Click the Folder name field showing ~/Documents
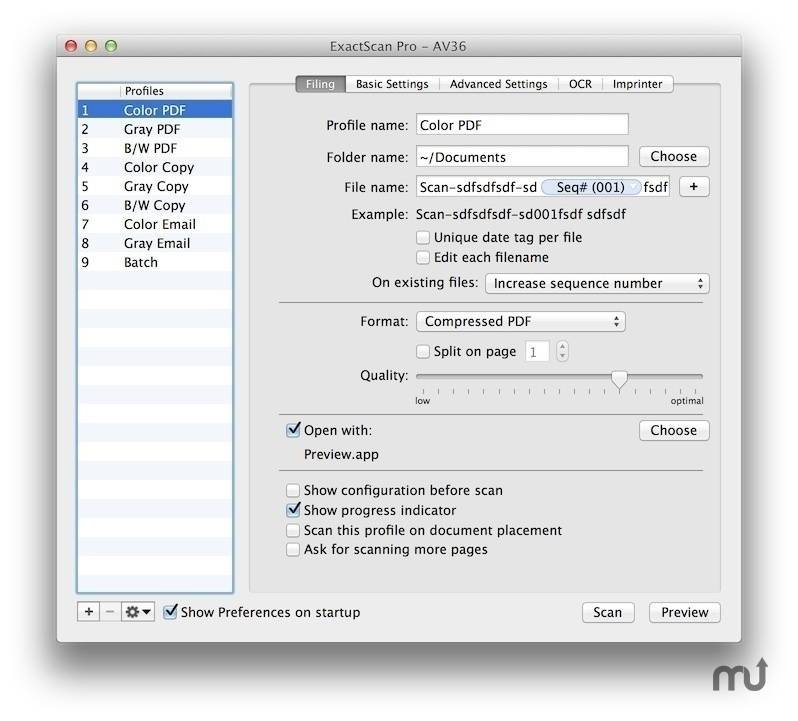 pos(522,157)
